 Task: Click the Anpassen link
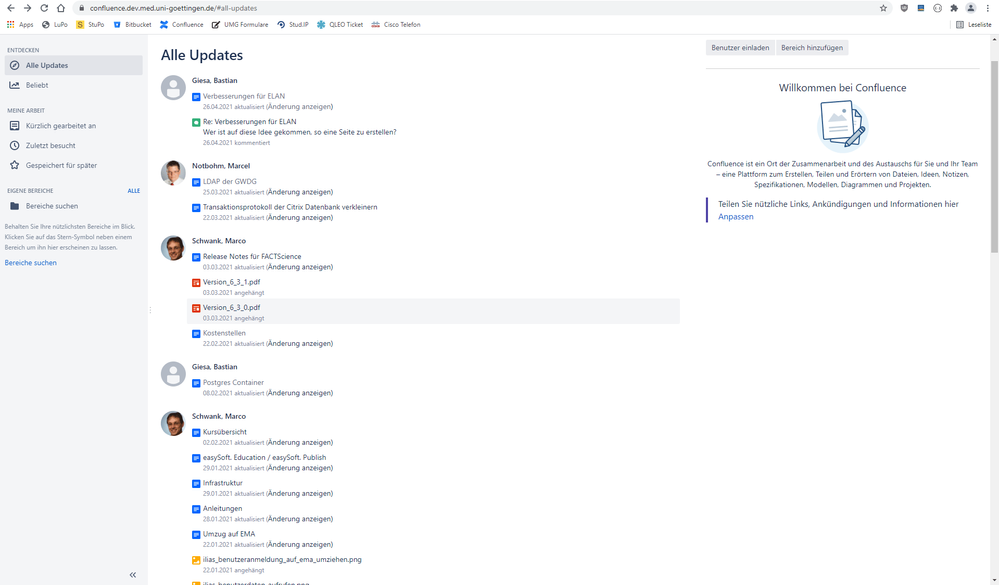pos(735,217)
